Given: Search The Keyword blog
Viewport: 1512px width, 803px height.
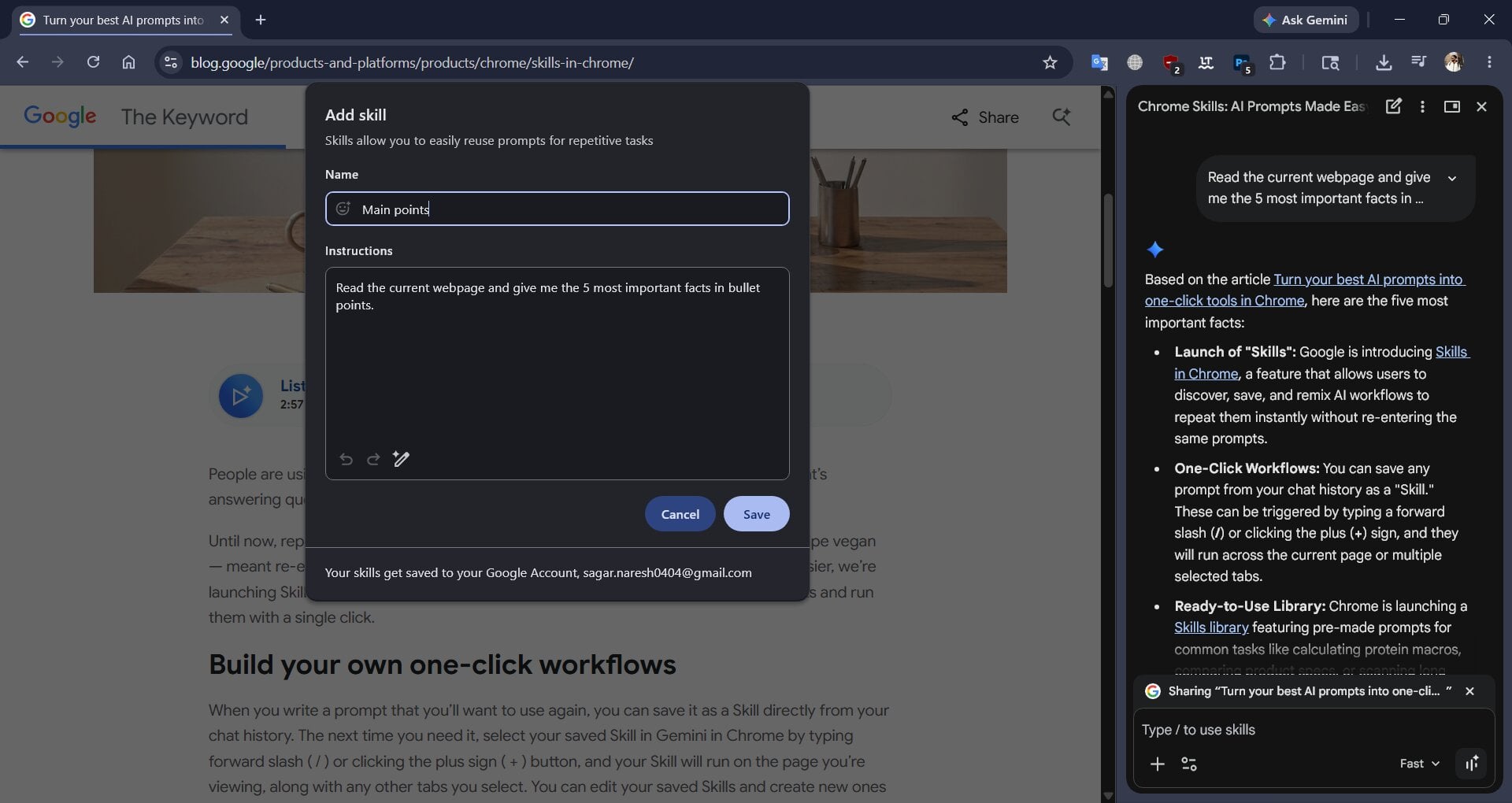Looking at the screenshot, I should click(1062, 117).
